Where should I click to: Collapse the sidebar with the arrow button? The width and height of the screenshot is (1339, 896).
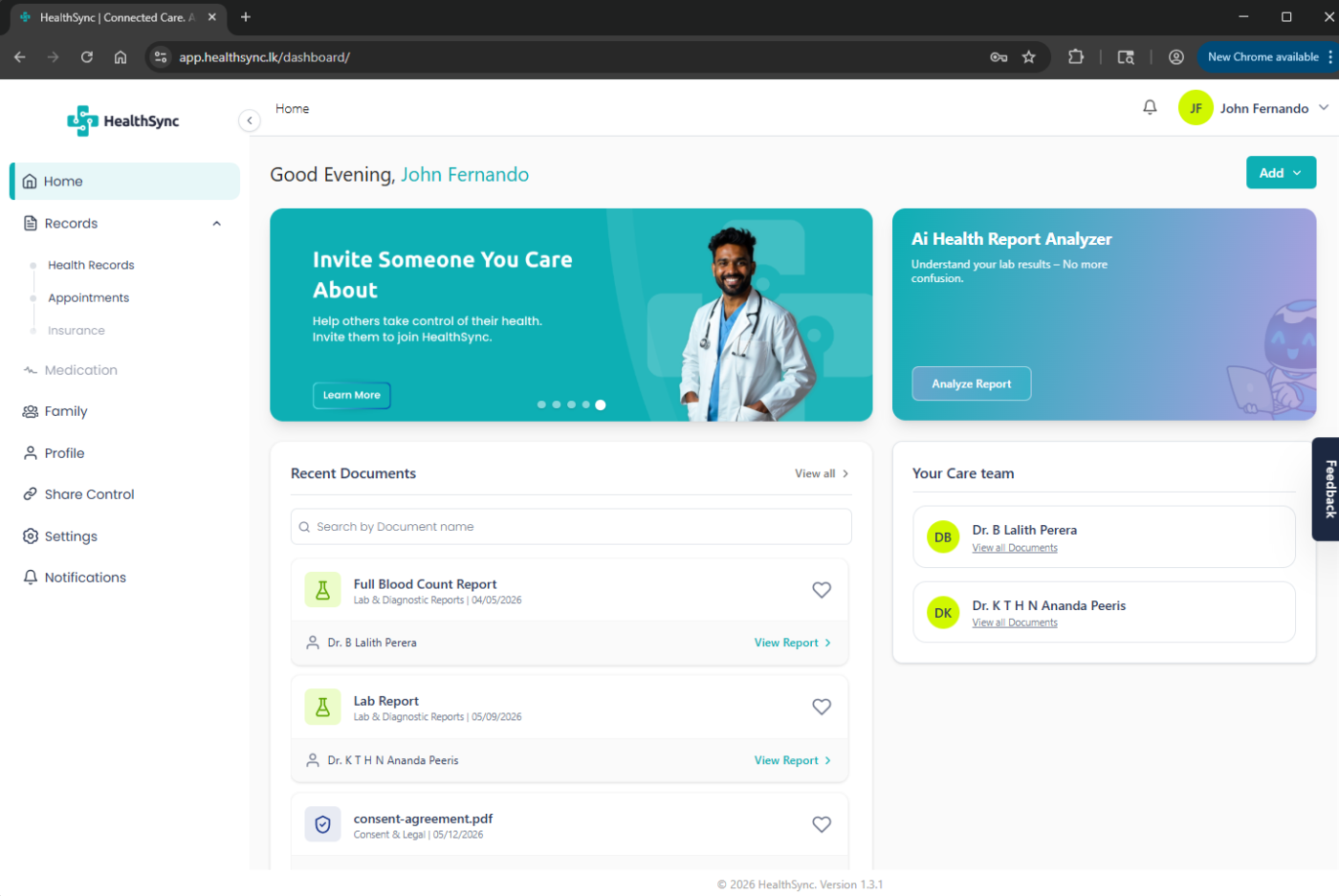coord(249,120)
